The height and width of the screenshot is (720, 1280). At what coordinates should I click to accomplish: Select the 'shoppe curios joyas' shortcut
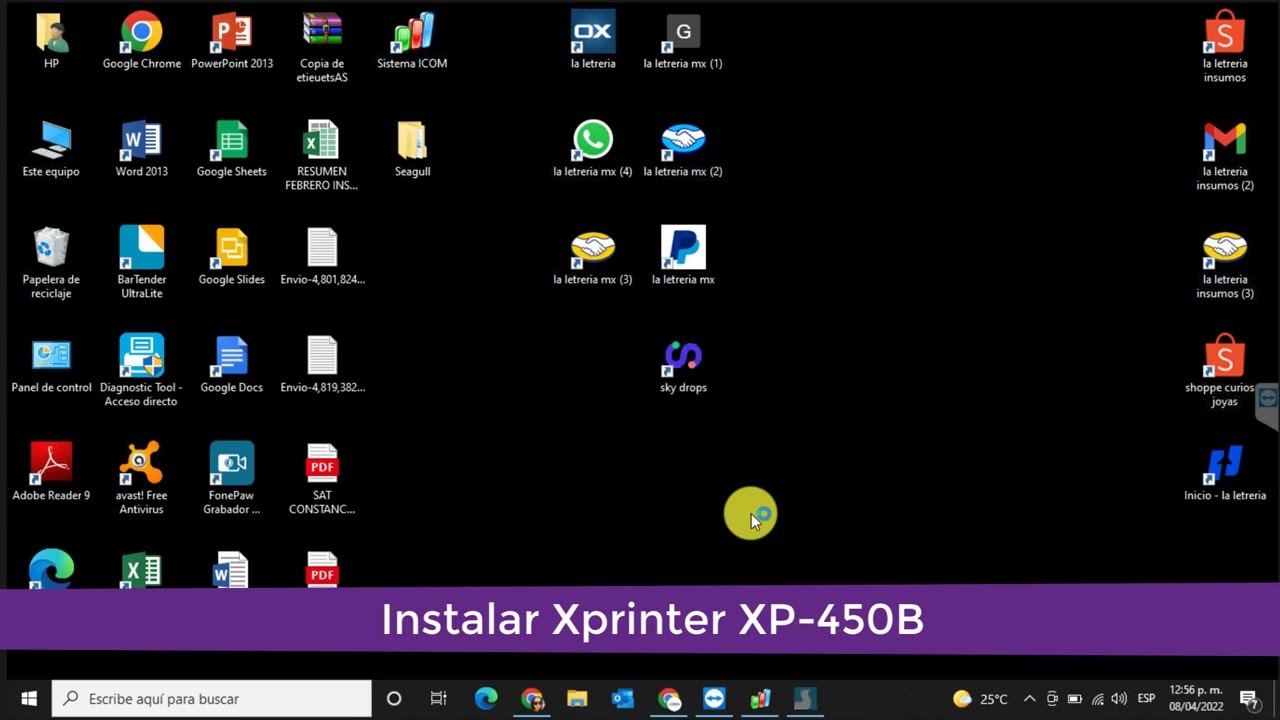coord(1225,372)
